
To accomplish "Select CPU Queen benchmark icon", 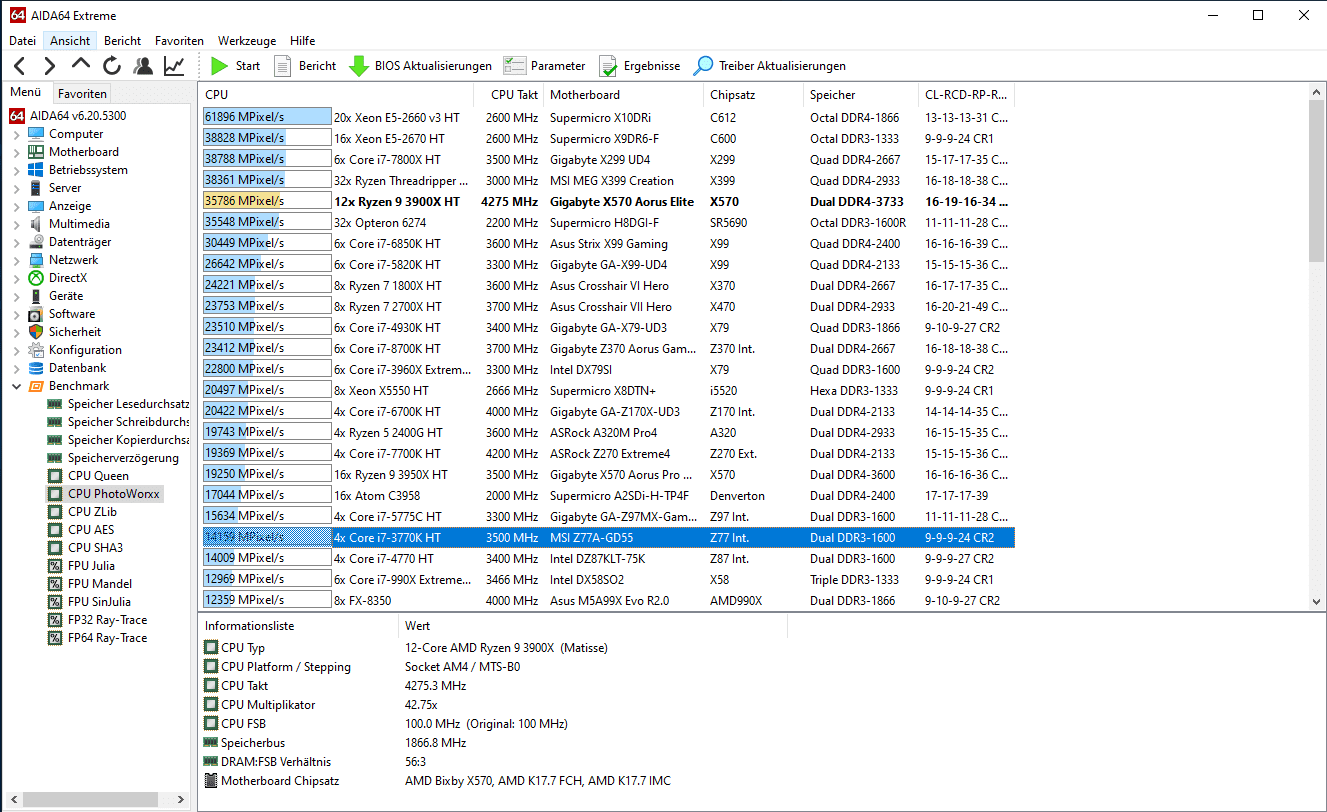I will tap(55, 476).
